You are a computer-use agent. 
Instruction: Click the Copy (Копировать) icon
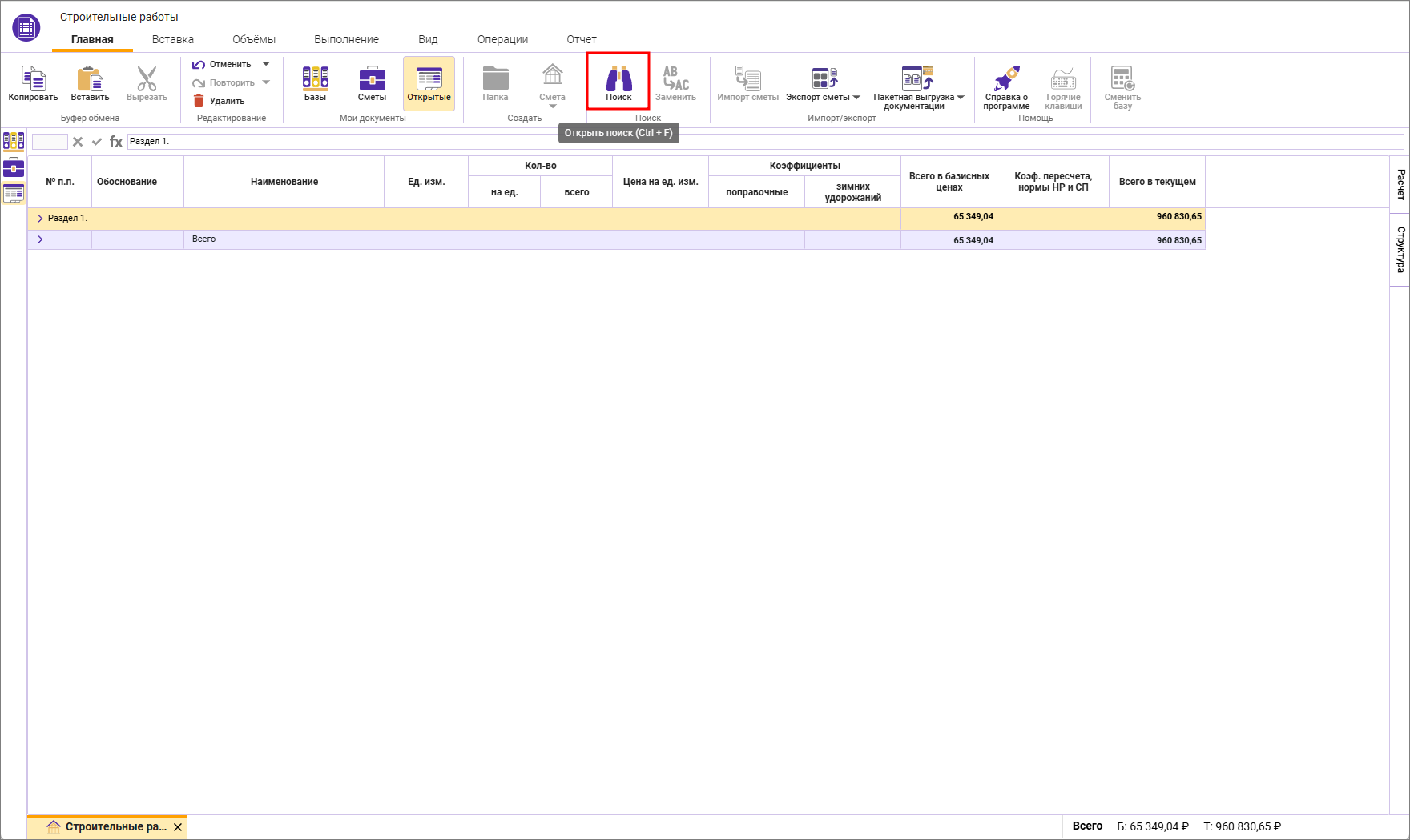[x=33, y=79]
